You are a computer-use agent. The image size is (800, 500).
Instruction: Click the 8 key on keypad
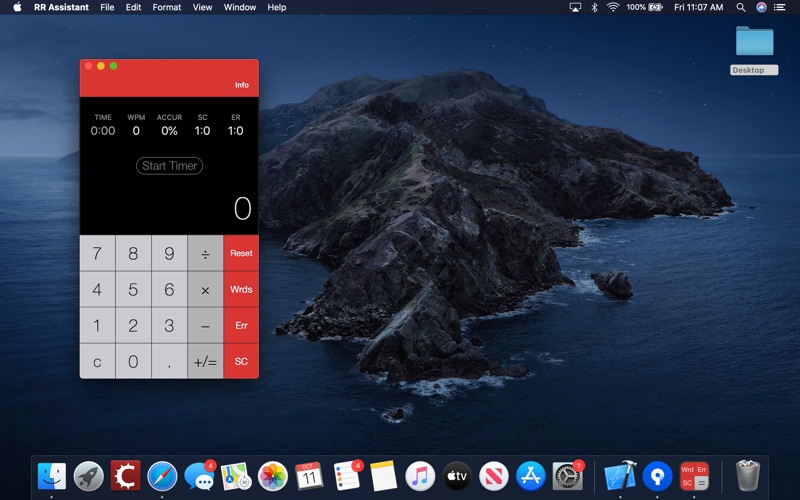pos(133,253)
